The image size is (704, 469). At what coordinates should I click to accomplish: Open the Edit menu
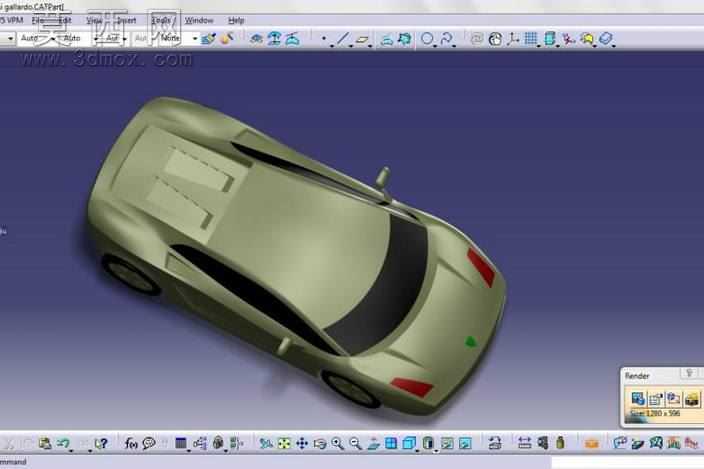click(65, 21)
